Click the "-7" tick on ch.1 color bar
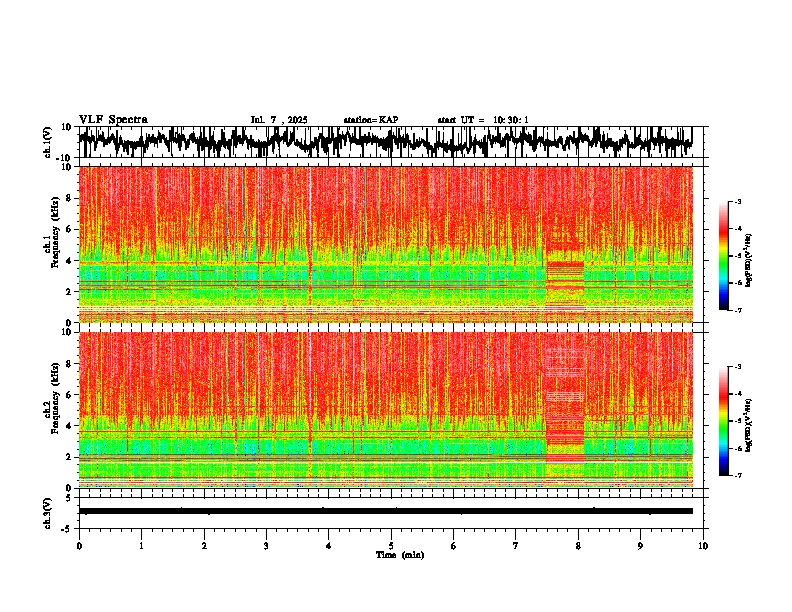The image size is (792, 612). 738,310
